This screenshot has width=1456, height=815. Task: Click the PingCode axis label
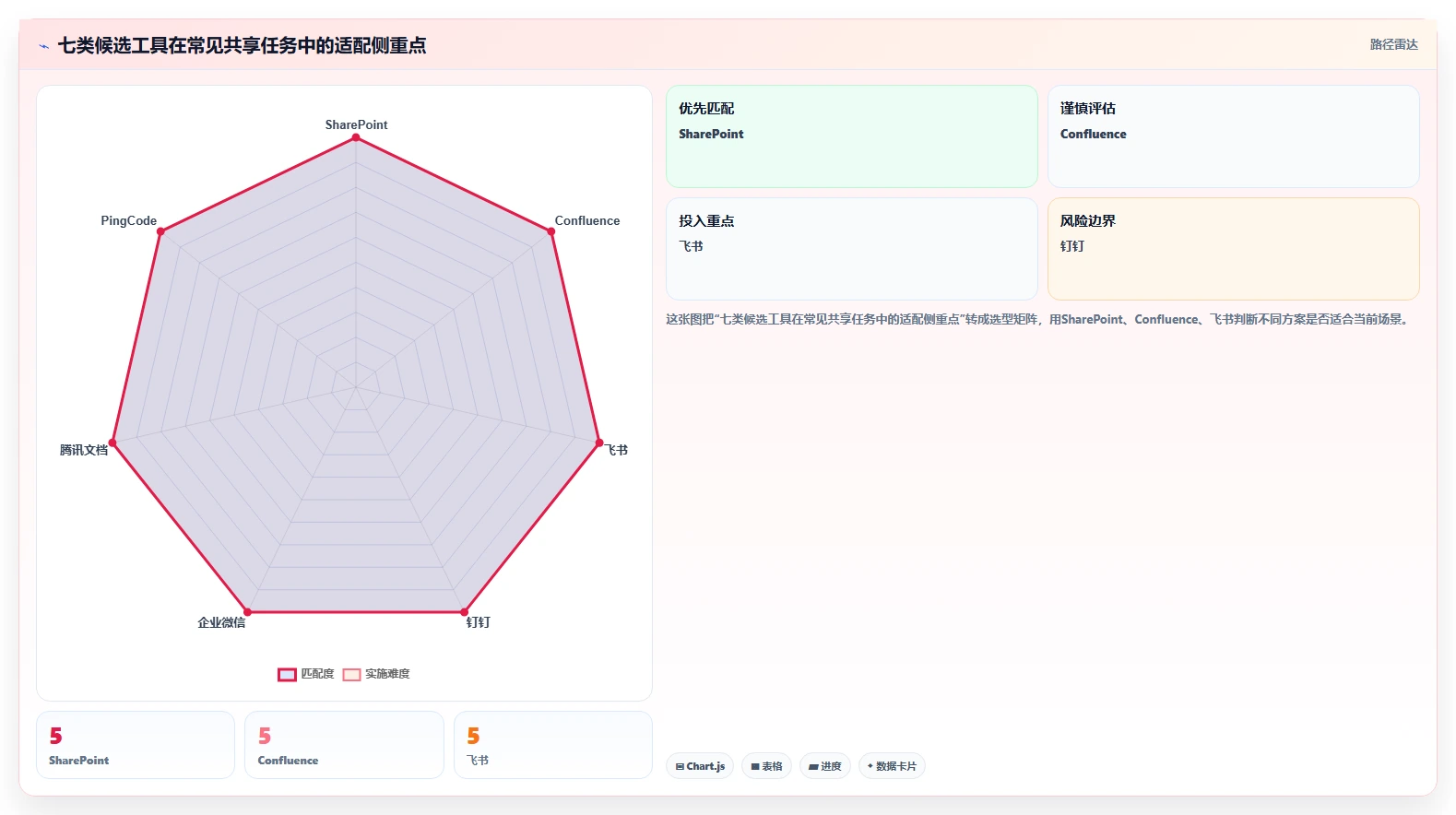[129, 220]
